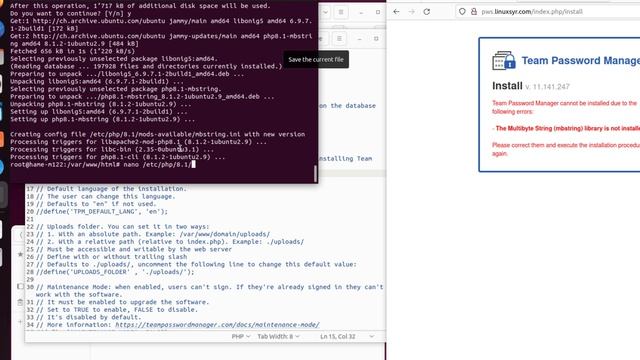
Task: Click the 'Install' heading in browser
Action: (507, 86)
